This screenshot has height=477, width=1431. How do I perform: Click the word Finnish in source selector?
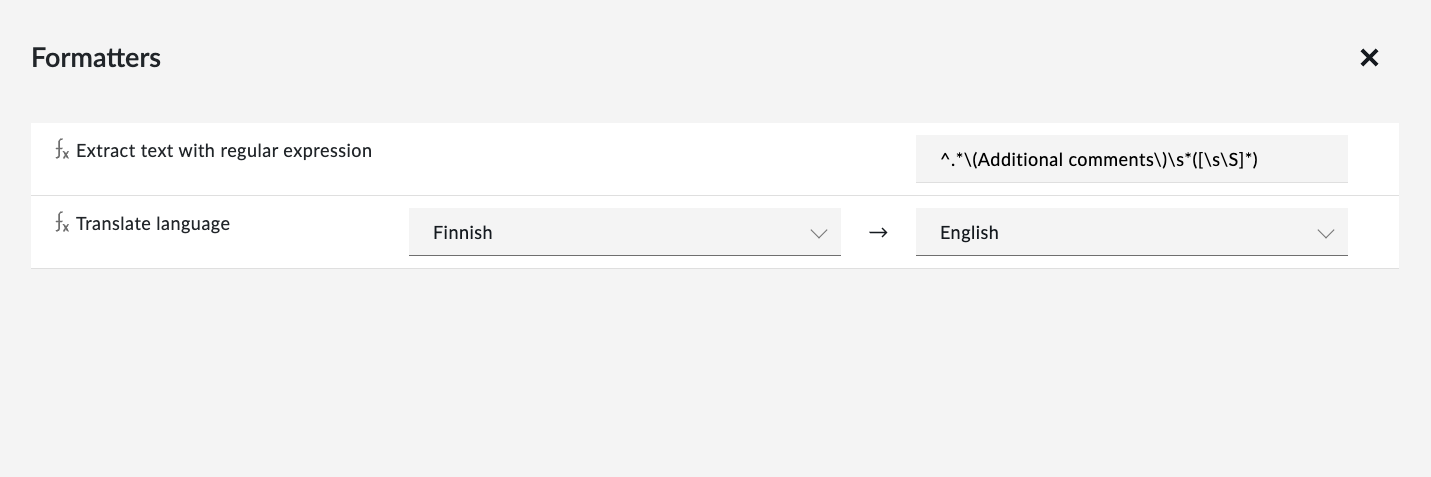pyautogui.click(x=463, y=233)
